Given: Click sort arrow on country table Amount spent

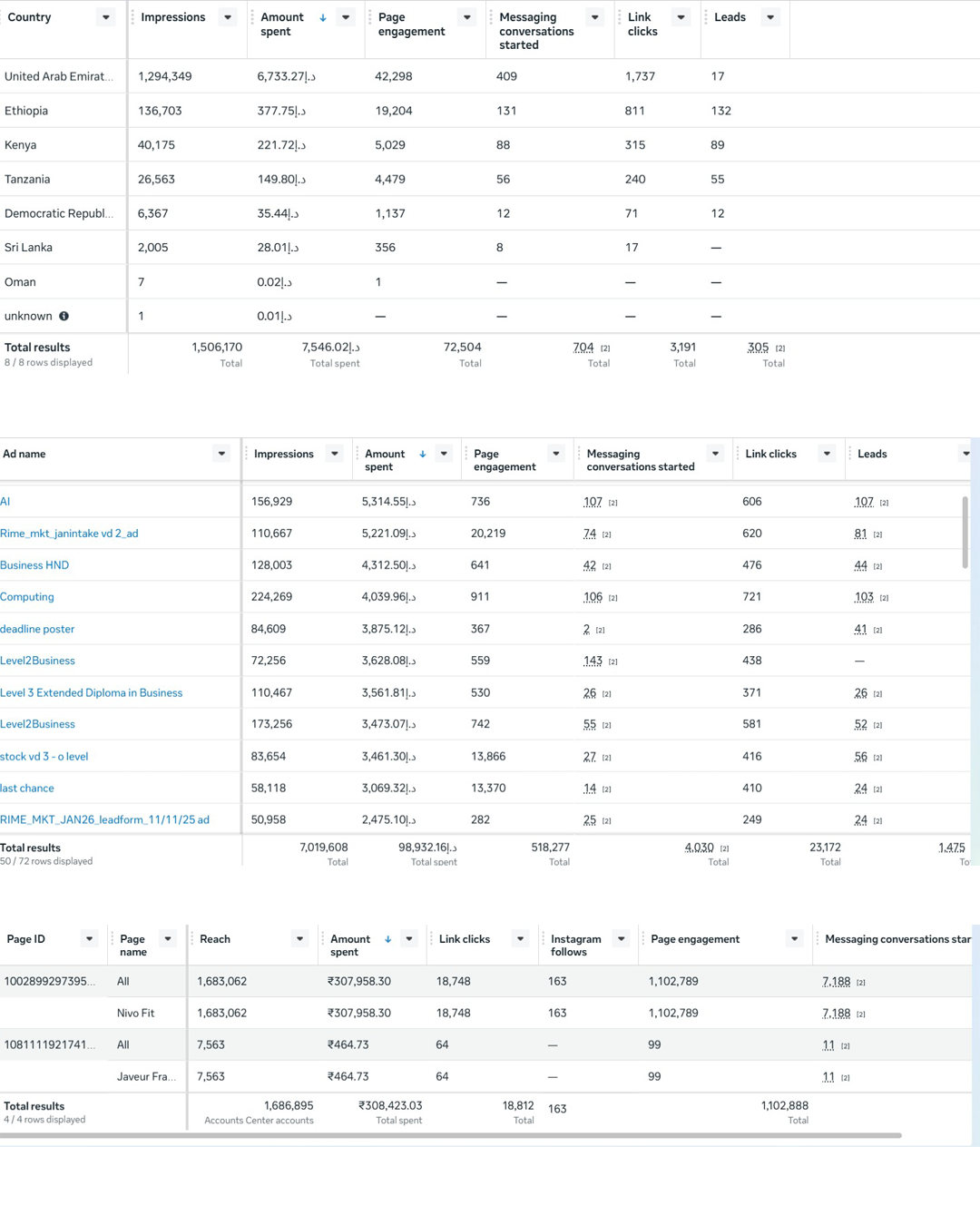Looking at the screenshot, I should coord(323,17).
